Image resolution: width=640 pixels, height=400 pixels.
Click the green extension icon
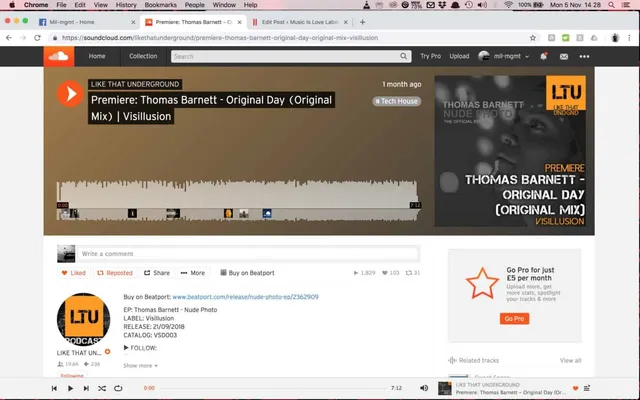point(565,38)
